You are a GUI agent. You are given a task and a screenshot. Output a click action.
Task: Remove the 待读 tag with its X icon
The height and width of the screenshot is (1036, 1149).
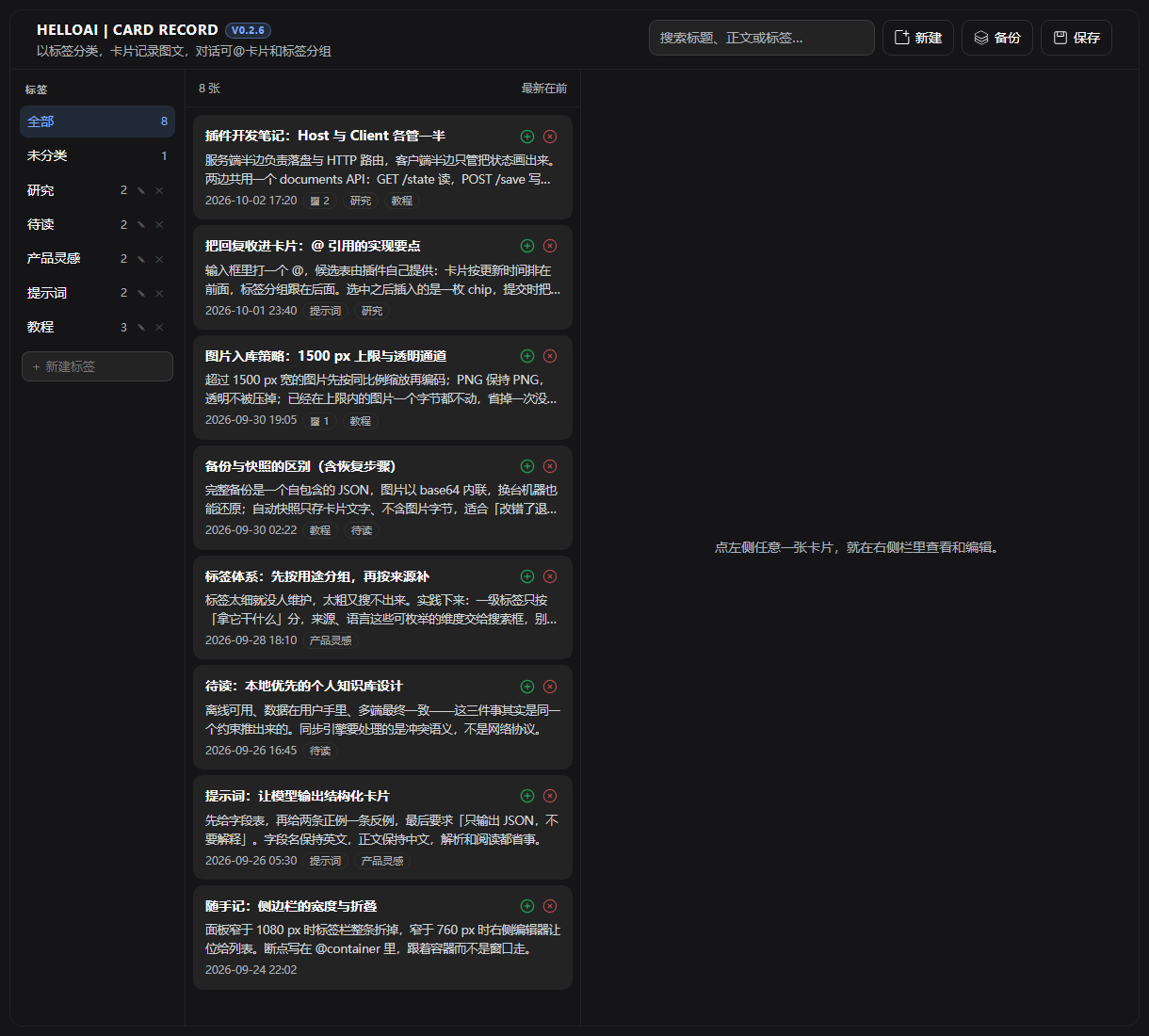[x=159, y=224]
